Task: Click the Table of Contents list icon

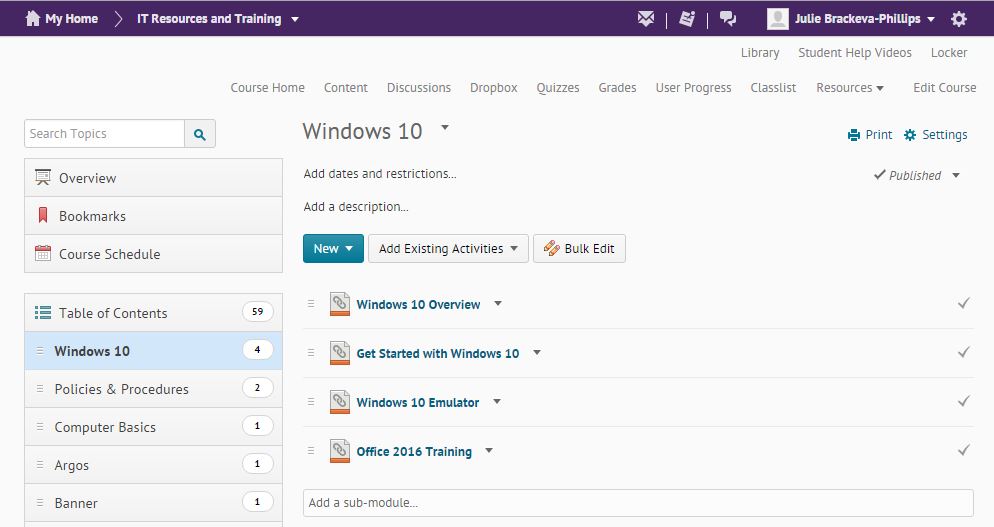Action: tap(42, 313)
